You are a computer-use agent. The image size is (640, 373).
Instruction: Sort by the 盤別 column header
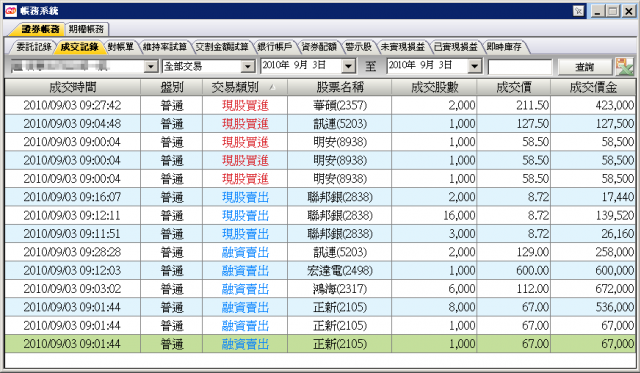tap(171, 87)
